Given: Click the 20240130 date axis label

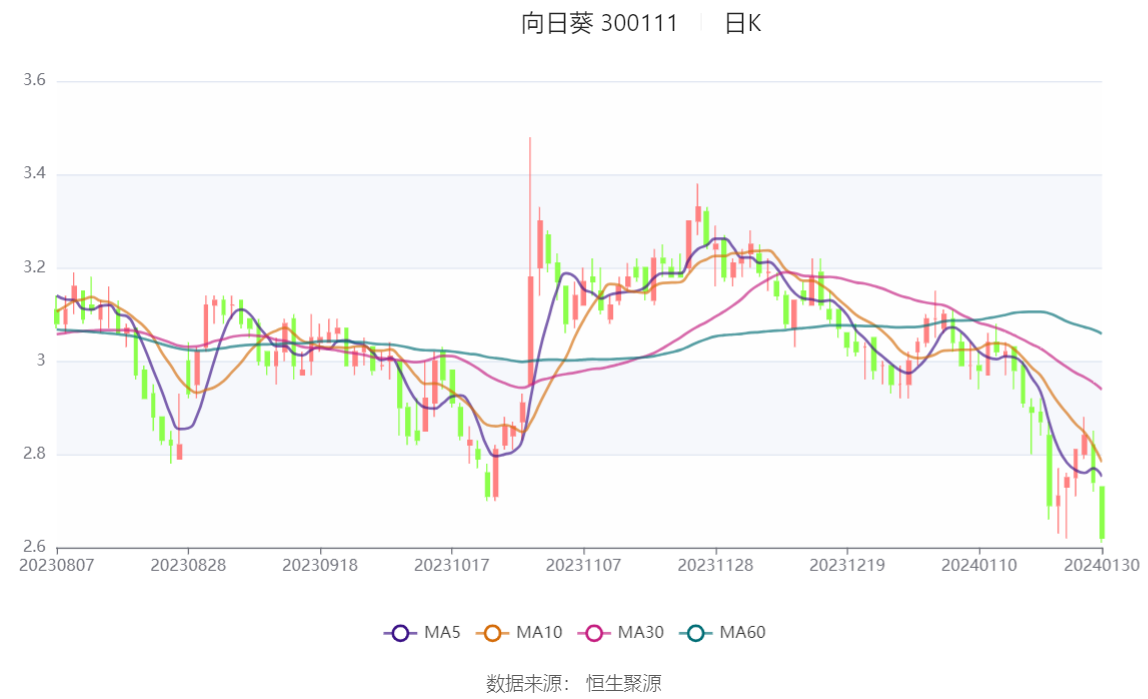Looking at the screenshot, I should click(x=1102, y=565).
